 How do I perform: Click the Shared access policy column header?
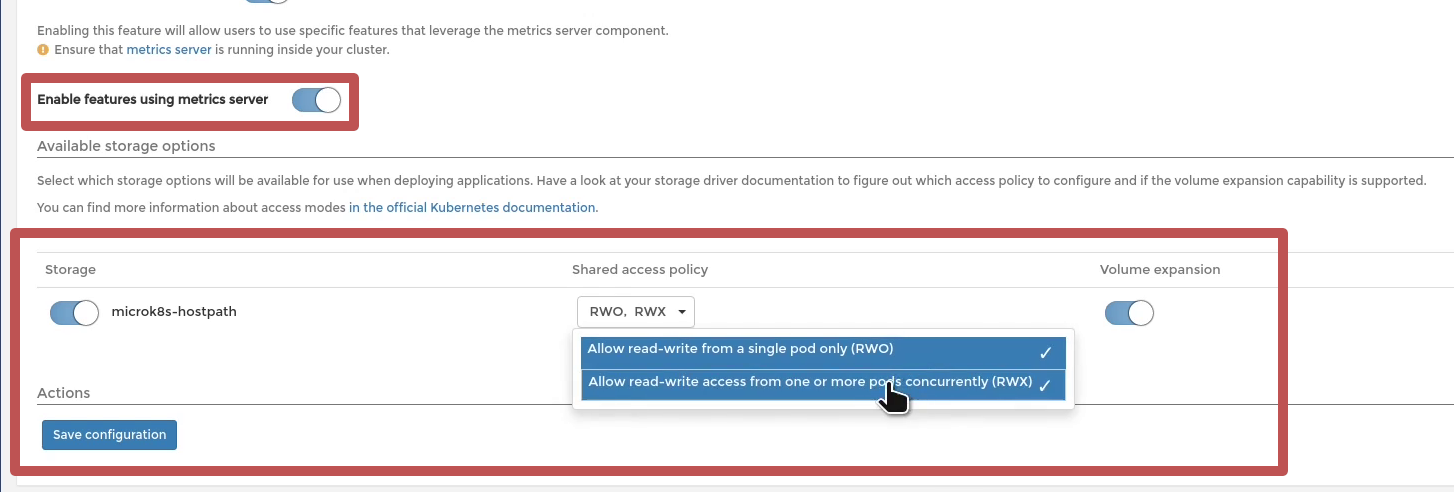click(x=640, y=270)
